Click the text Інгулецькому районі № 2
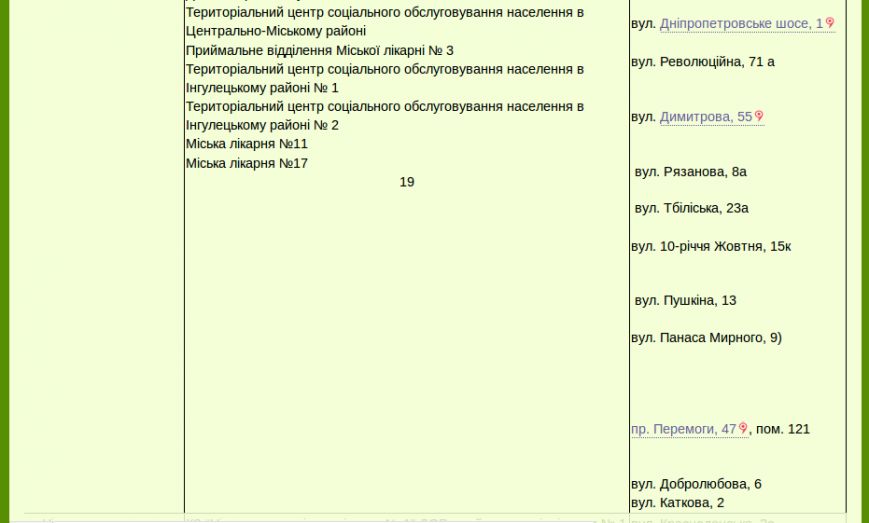Viewport: 869px width, 523px height. point(262,126)
